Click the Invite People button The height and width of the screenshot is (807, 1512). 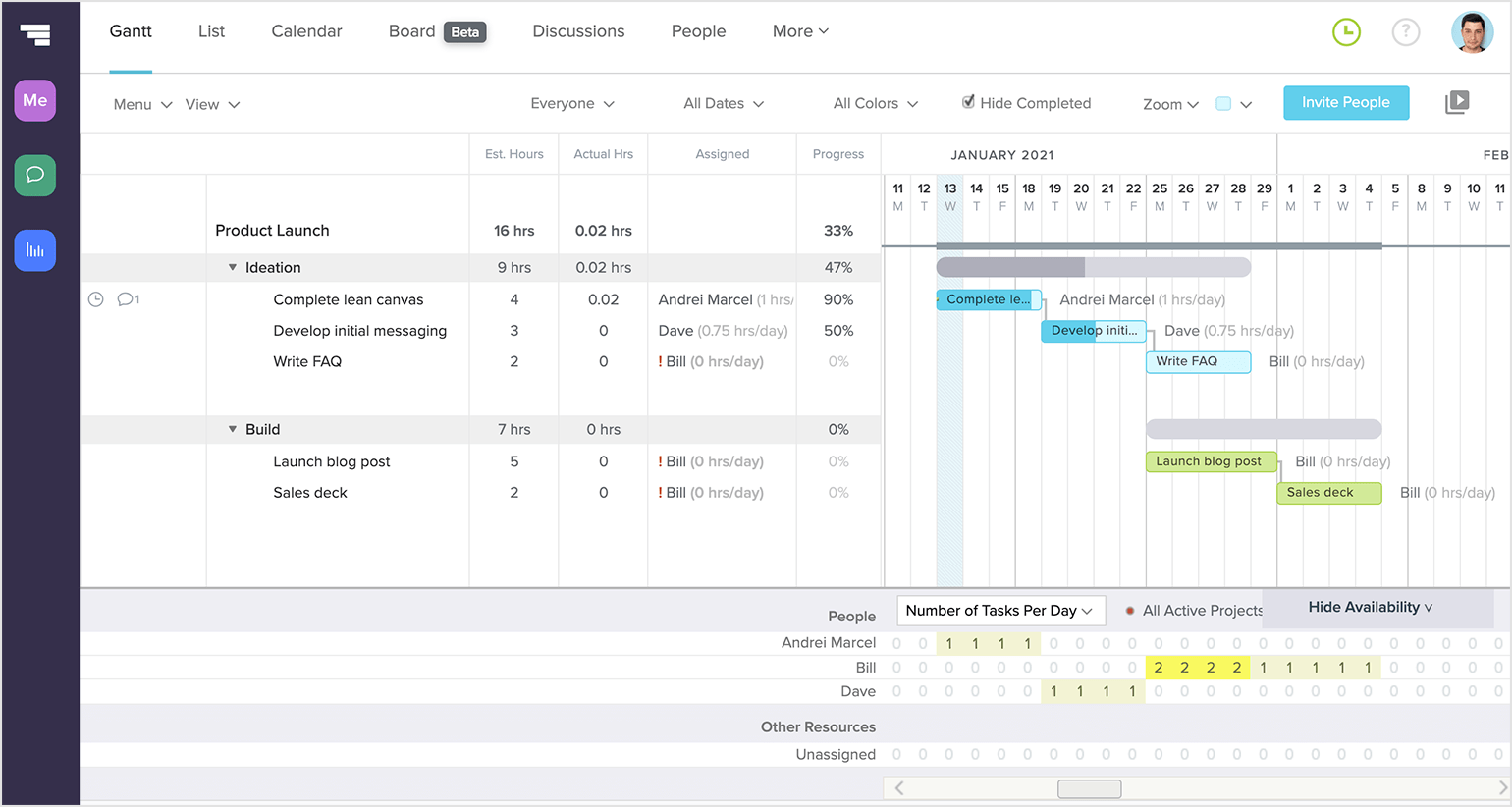point(1346,102)
